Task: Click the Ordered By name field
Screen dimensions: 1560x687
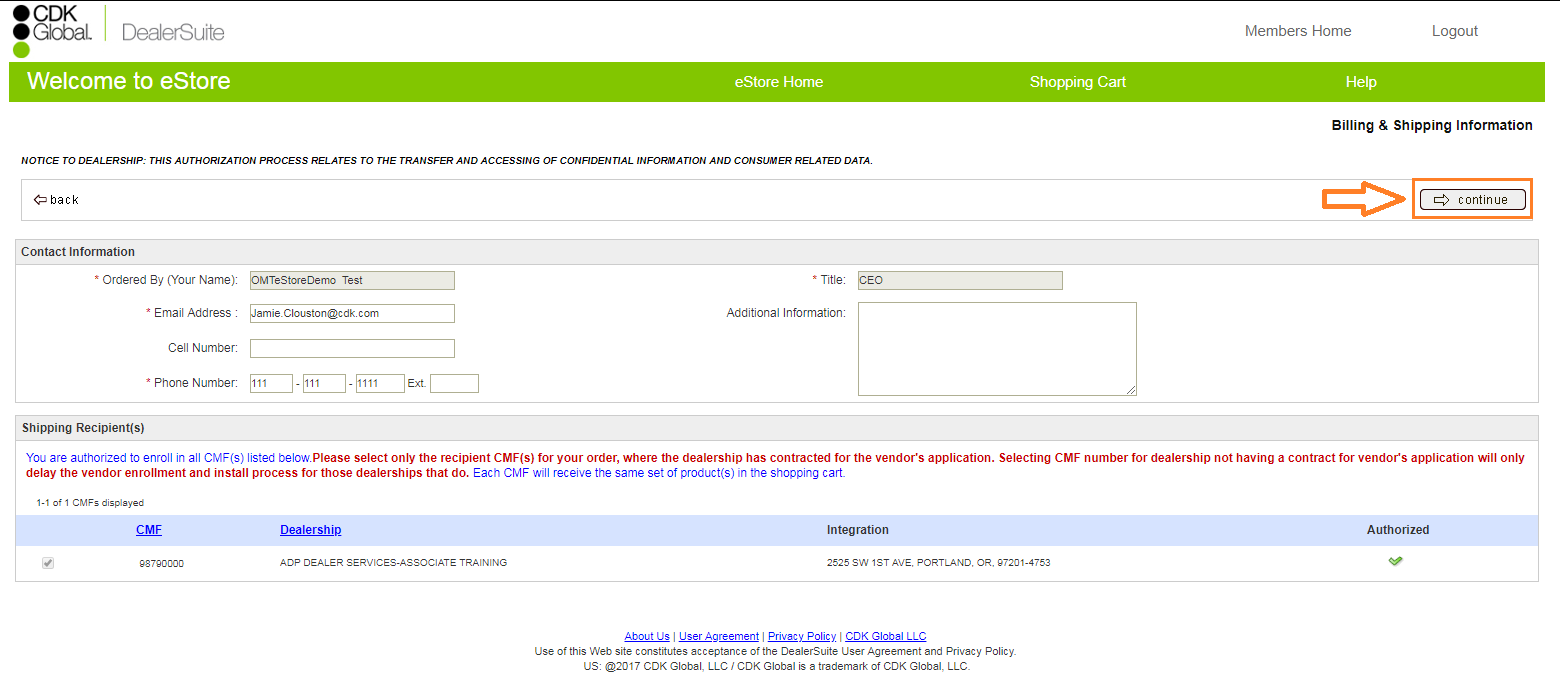Action: pyautogui.click(x=352, y=281)
